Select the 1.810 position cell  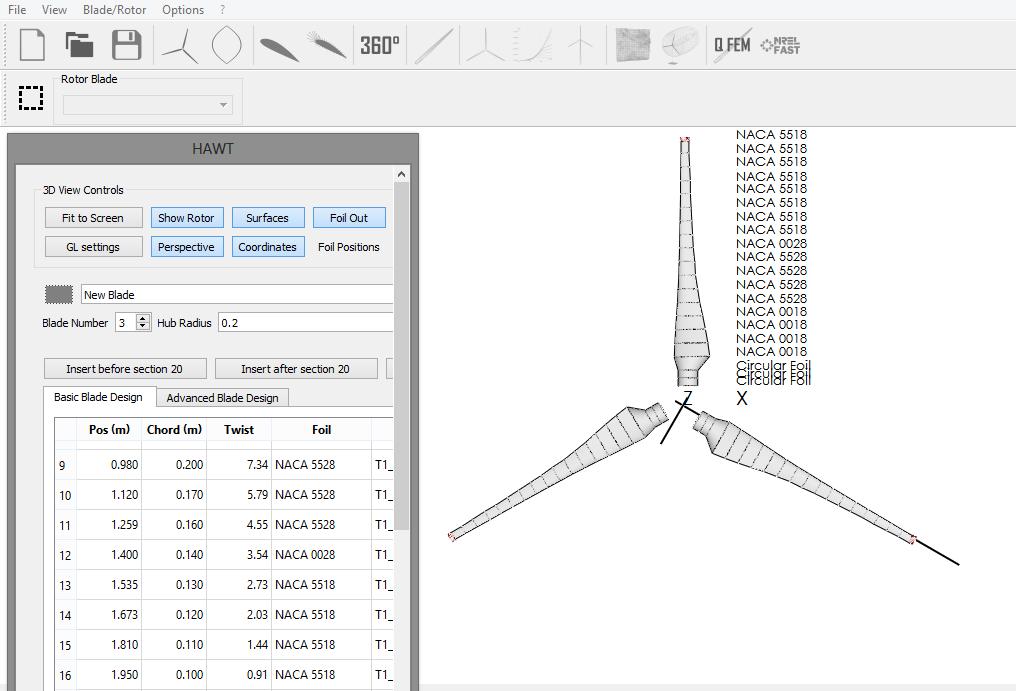[x=109, y=644]
